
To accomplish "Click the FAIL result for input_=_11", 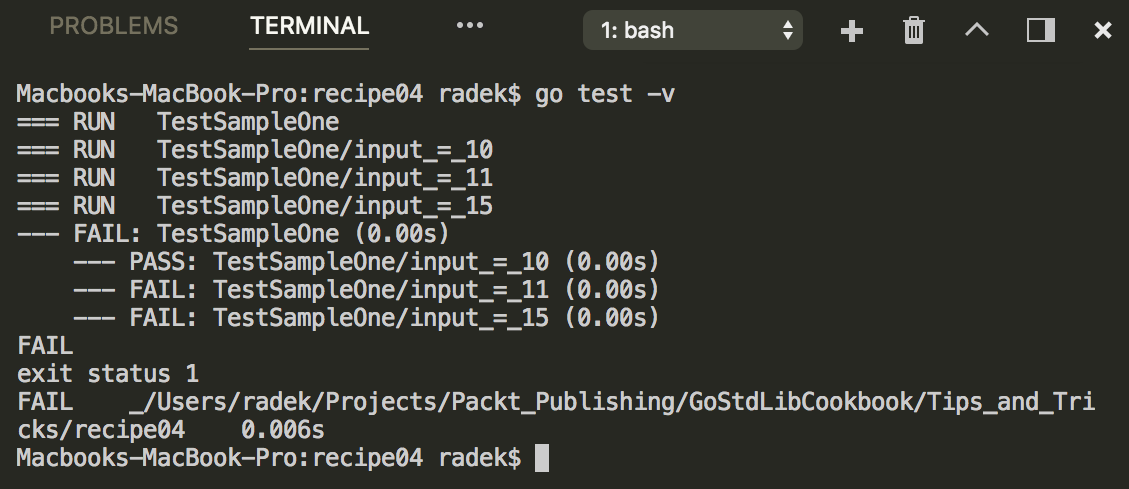I will click(366, 290).
